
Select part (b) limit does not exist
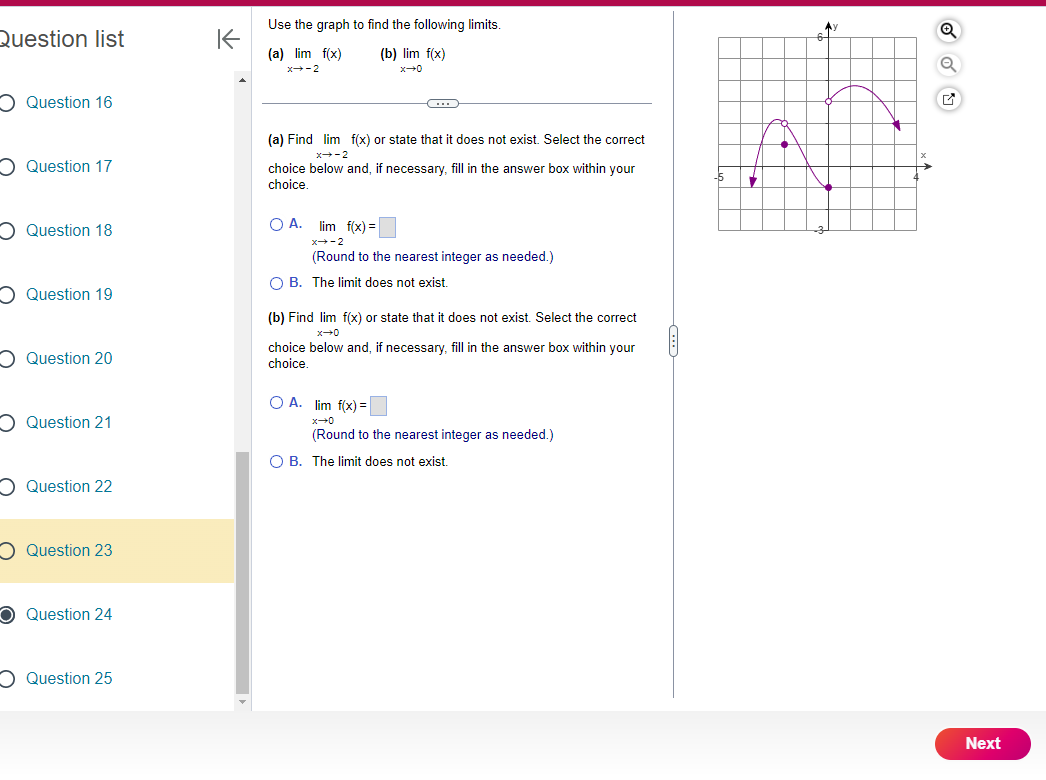276,462
